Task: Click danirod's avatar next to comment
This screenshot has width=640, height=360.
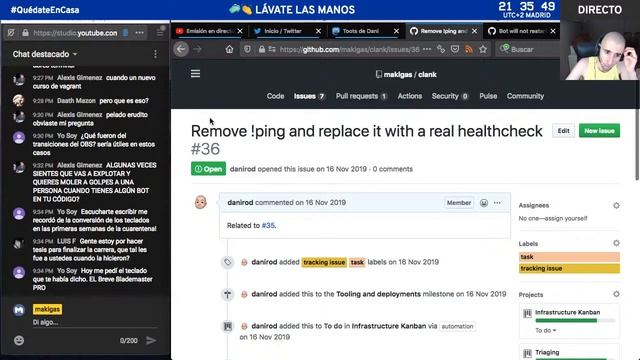Action: click(200, 202)
